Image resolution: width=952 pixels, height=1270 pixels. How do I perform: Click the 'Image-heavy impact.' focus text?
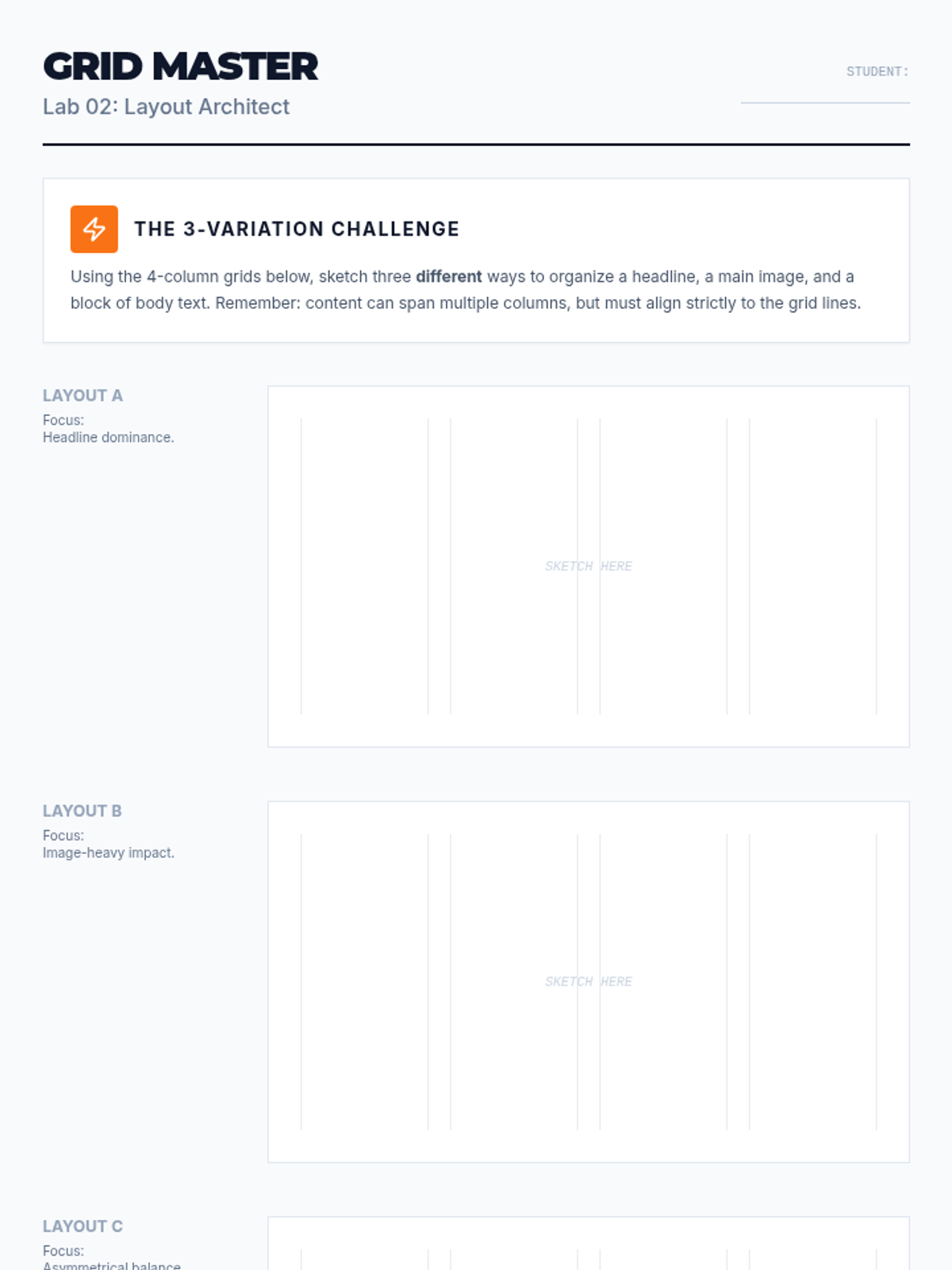tap(108, 852)
